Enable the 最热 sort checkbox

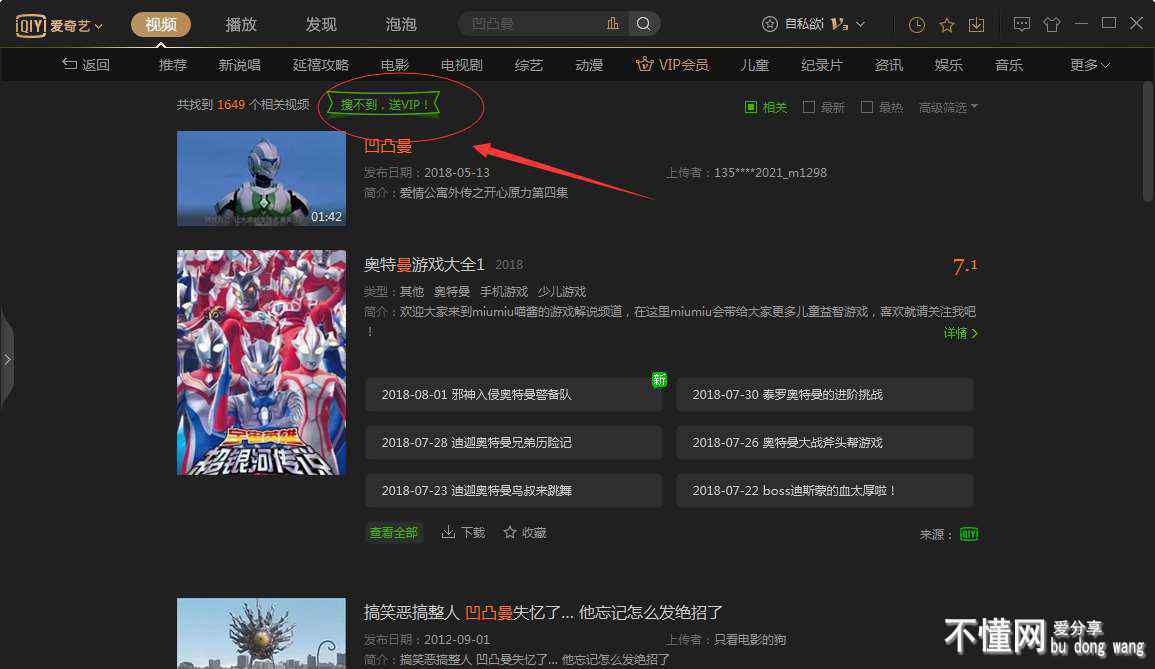[x=867, y=107]
